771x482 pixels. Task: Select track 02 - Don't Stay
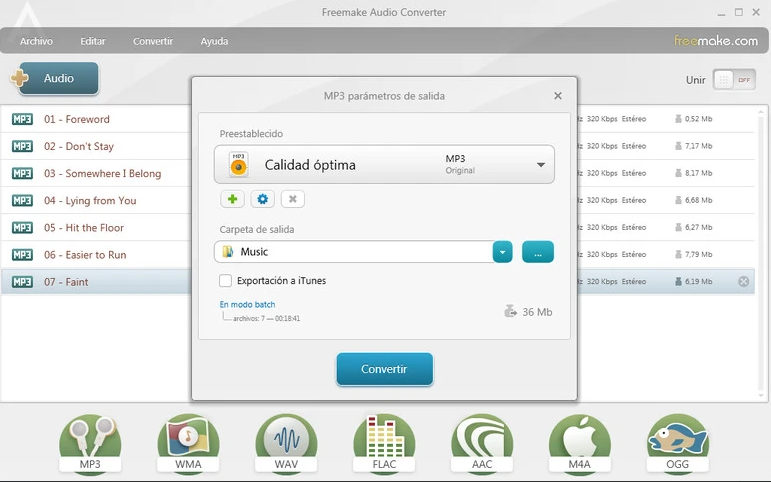tap(79, 146)
